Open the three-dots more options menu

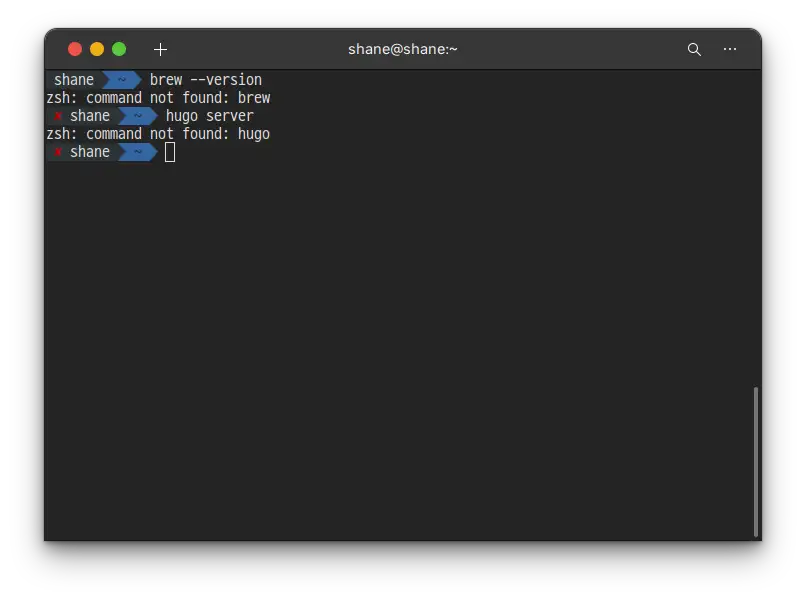coord(730,49)
